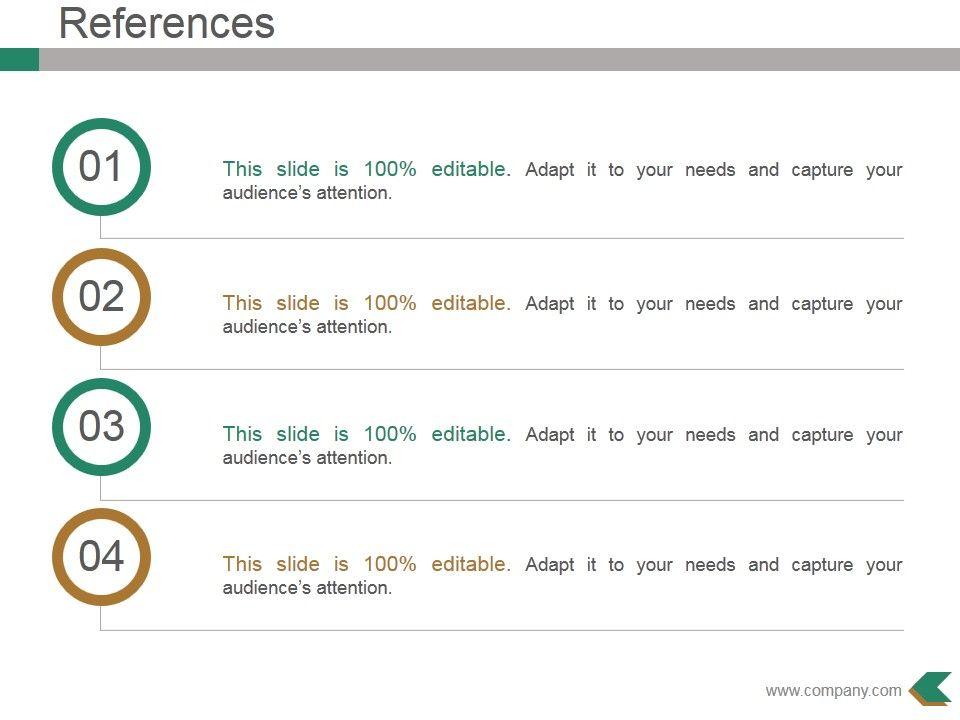Click the green circle numbered 03

(100, 427)
